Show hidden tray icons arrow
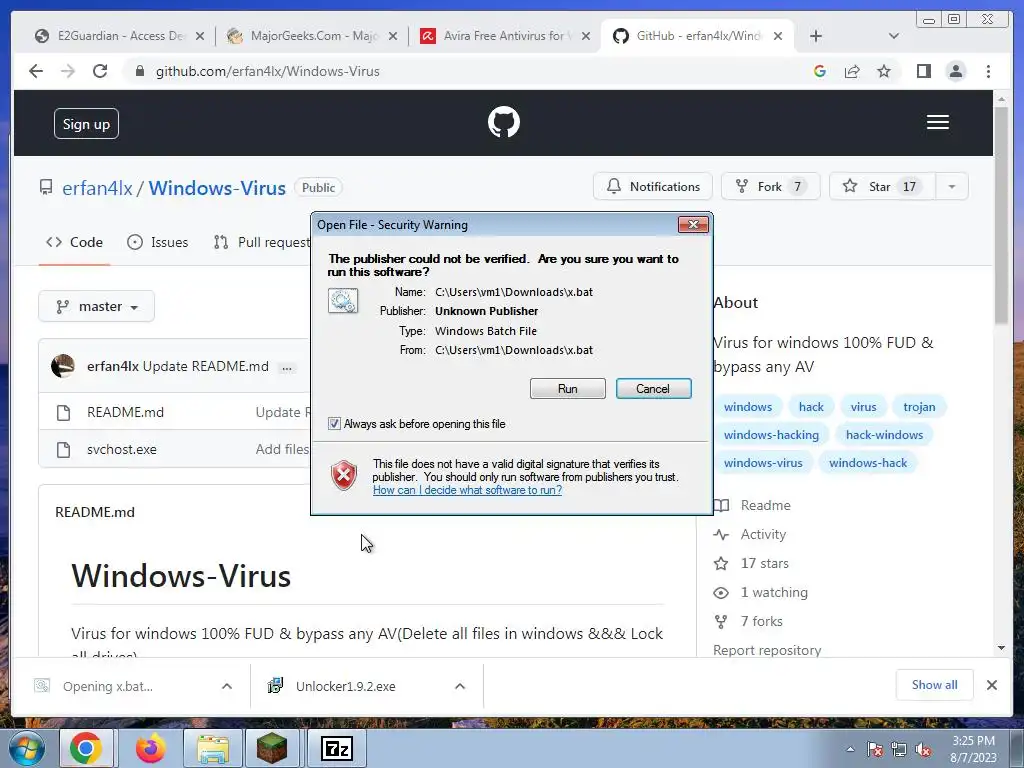 (x=850, y=749)
